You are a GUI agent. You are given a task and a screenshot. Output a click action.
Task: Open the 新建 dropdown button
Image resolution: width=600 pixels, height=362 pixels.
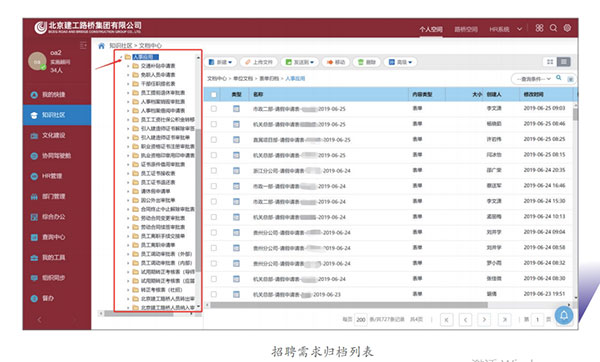pyautogui.click(x=220, y=62)
